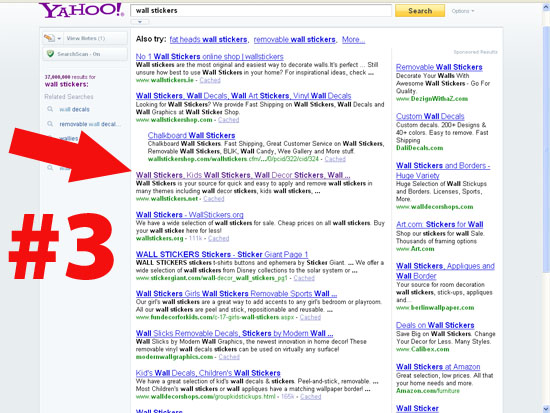
Task: Open Removable Wall Stickers sponsored ad
Action: [439, 67]
